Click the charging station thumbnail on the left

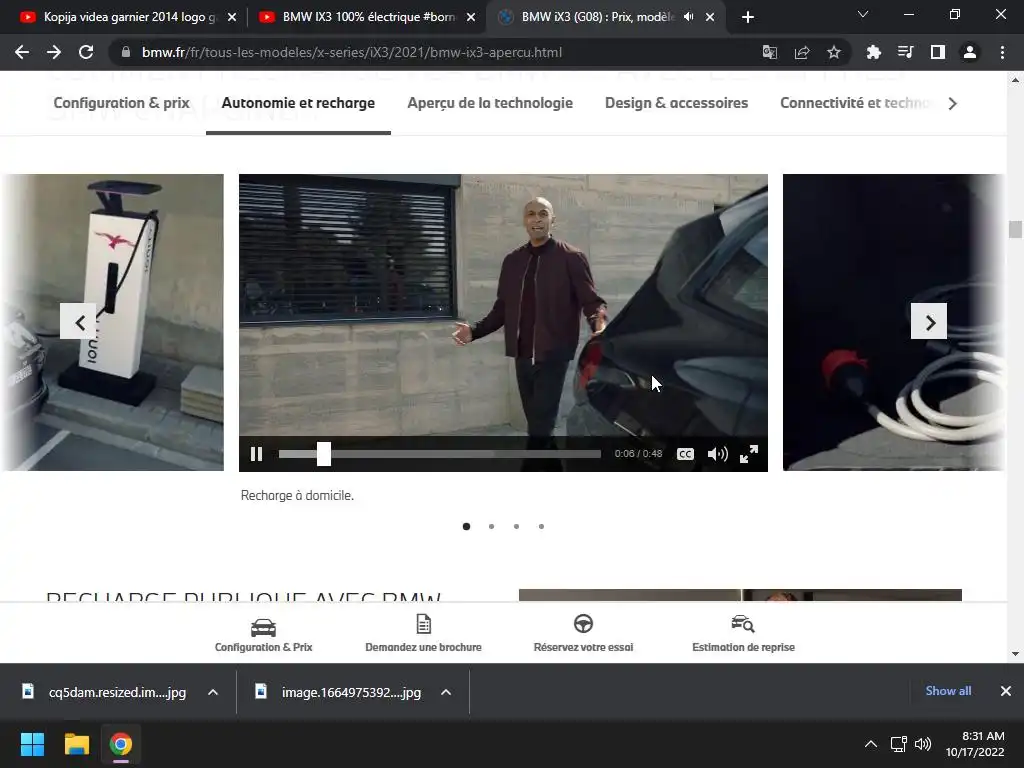click(x=112, y=322)
